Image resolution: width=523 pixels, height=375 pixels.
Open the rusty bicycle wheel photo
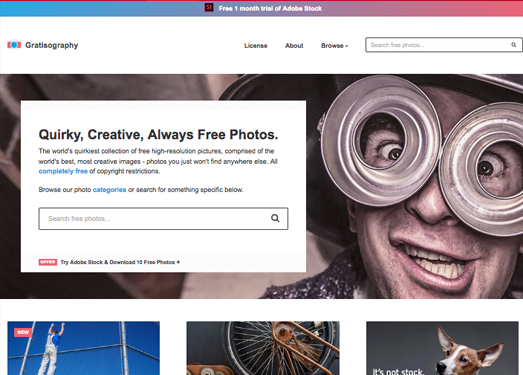263,348
